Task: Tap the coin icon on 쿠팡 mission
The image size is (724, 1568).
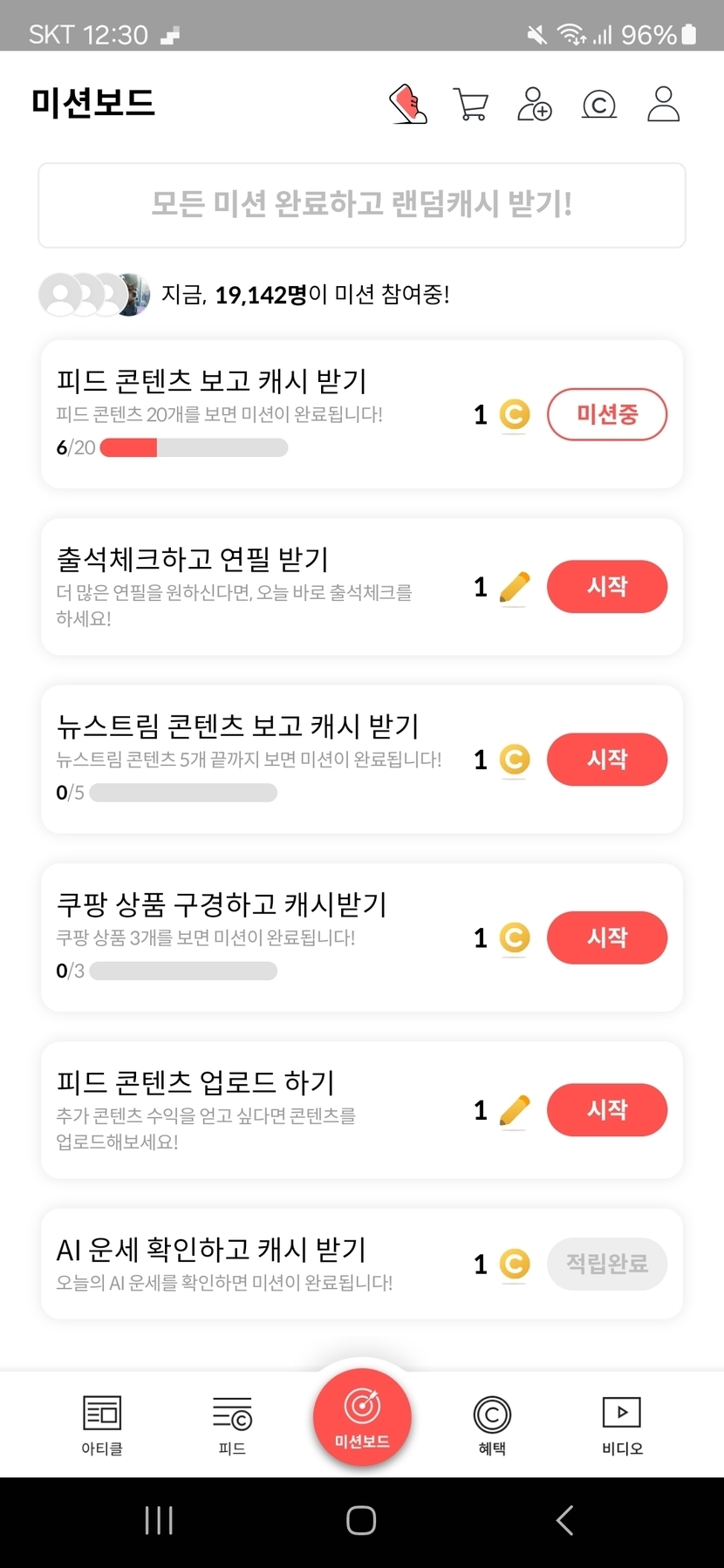Action: (515, 938)
